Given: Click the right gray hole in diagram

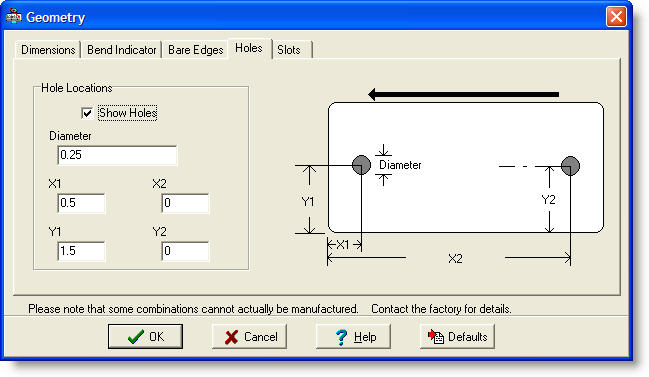Looking at the screenshot, I should pos(570,166).
